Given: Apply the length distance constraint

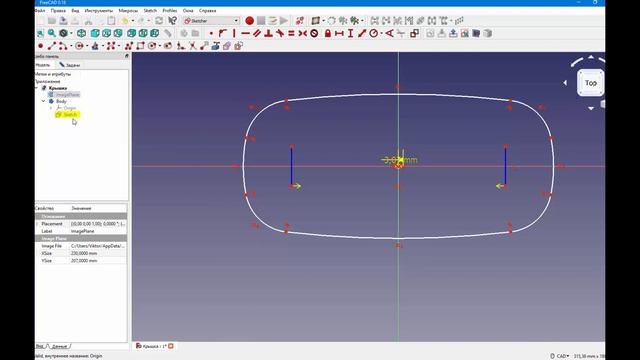Looking at the screenshot, I should click(x=362, y=33).
